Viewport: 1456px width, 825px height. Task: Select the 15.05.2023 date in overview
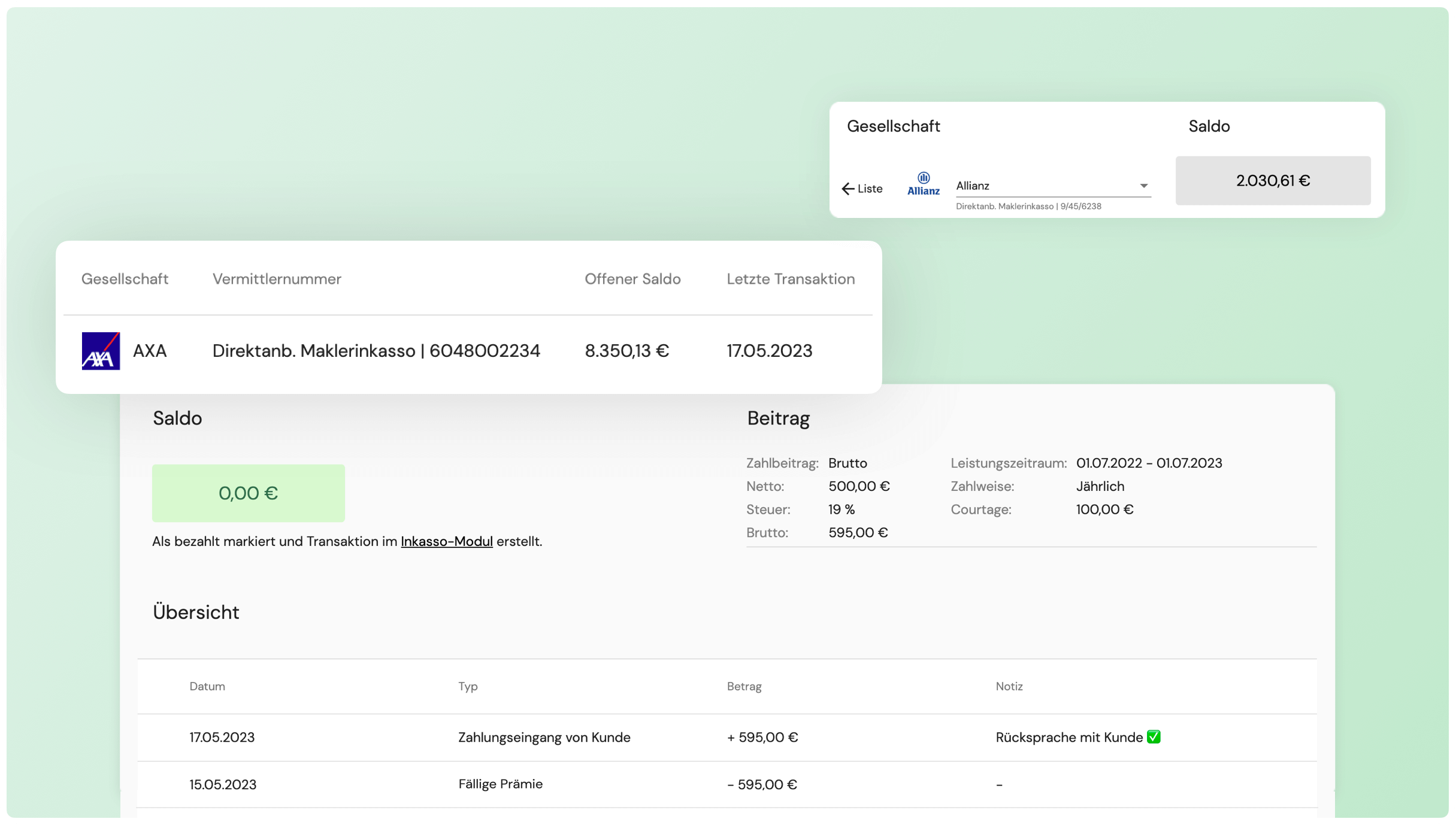pyautogui.click(x=223, y=785)
